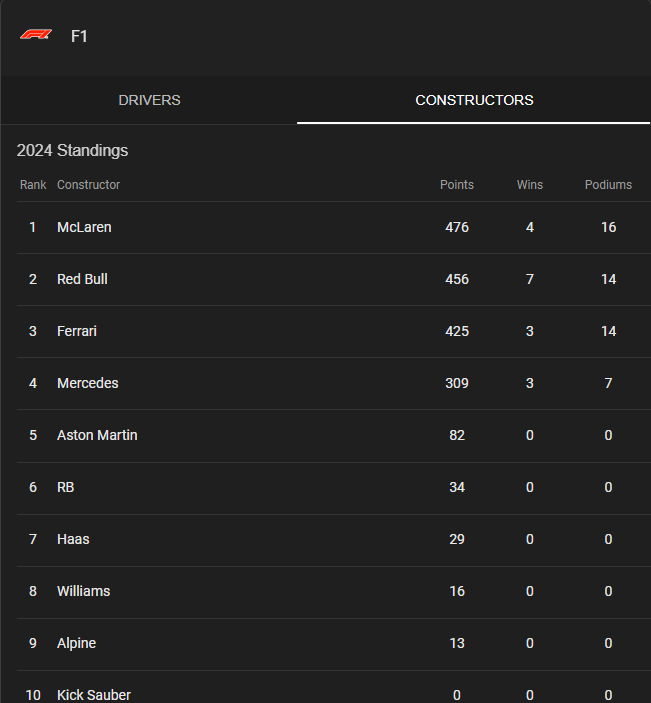Click the F1 title text
The height and width of the screenshot is (703, 651).
(x=79, y=36)
